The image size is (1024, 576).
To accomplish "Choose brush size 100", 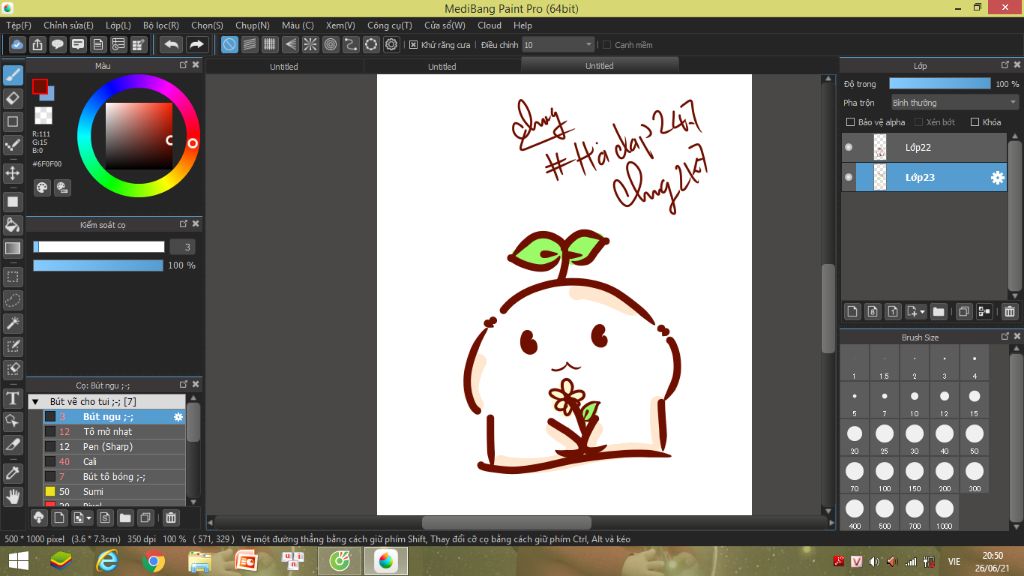I will pyautogui.click(x=884, y=476).
